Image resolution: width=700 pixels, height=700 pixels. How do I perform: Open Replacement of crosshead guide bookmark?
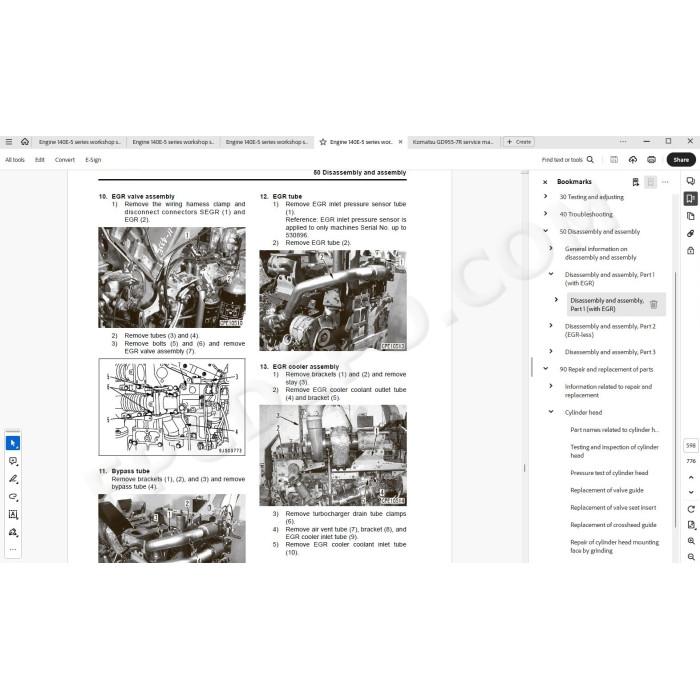[613, 525]
